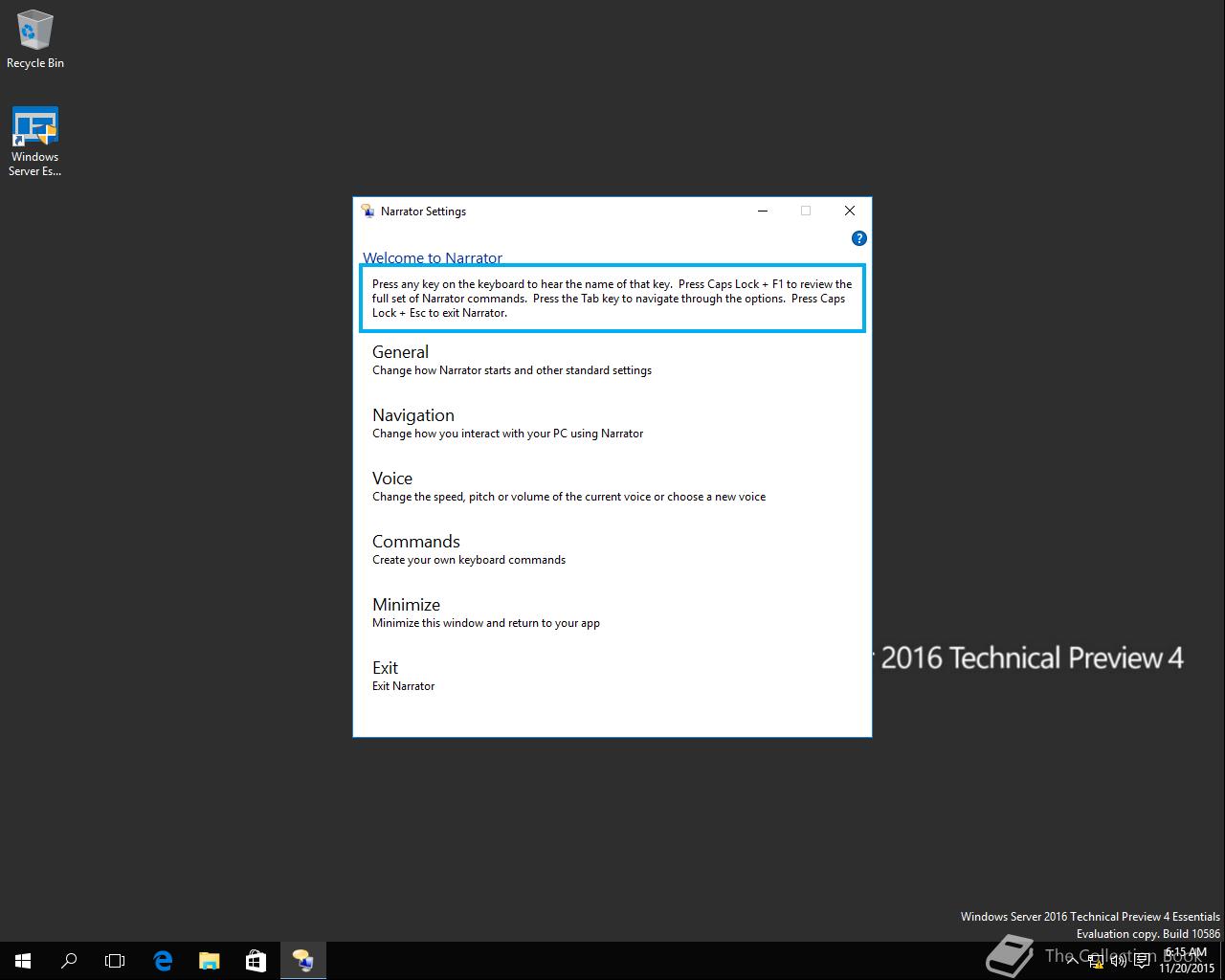Open the General settings link
Screen dimensions: 1225x980
tap(400, 352)
